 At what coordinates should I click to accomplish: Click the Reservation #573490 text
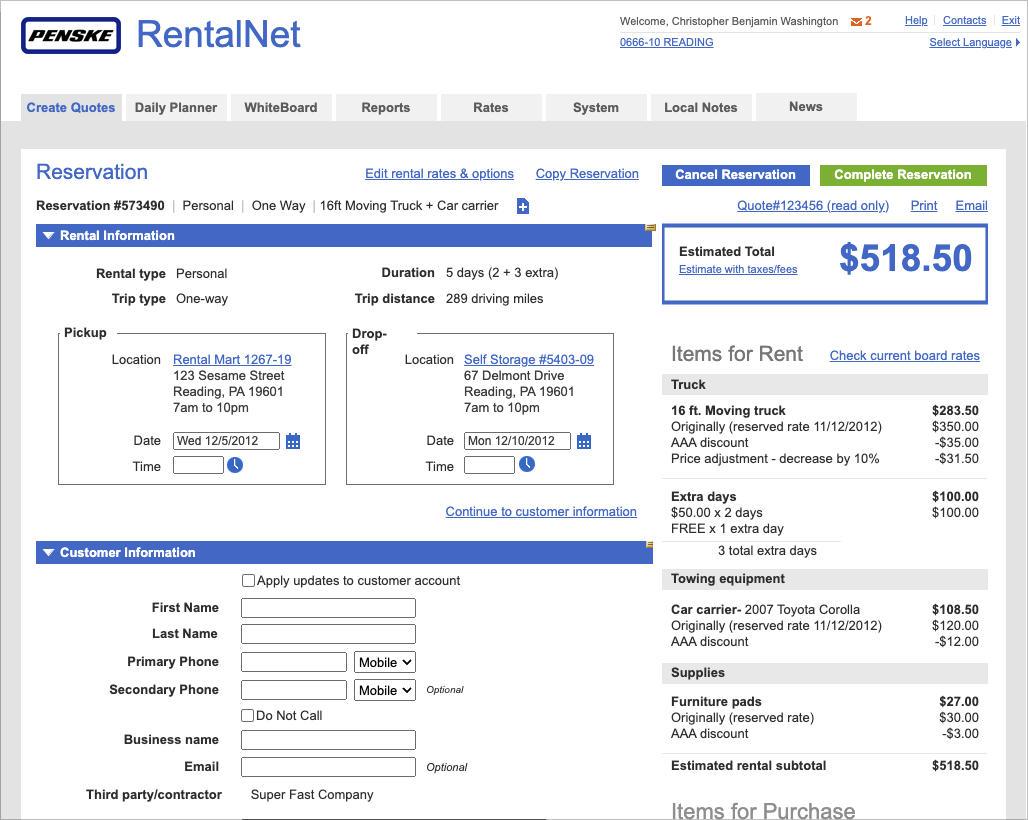pyautogui.click(x=100, y=206)
